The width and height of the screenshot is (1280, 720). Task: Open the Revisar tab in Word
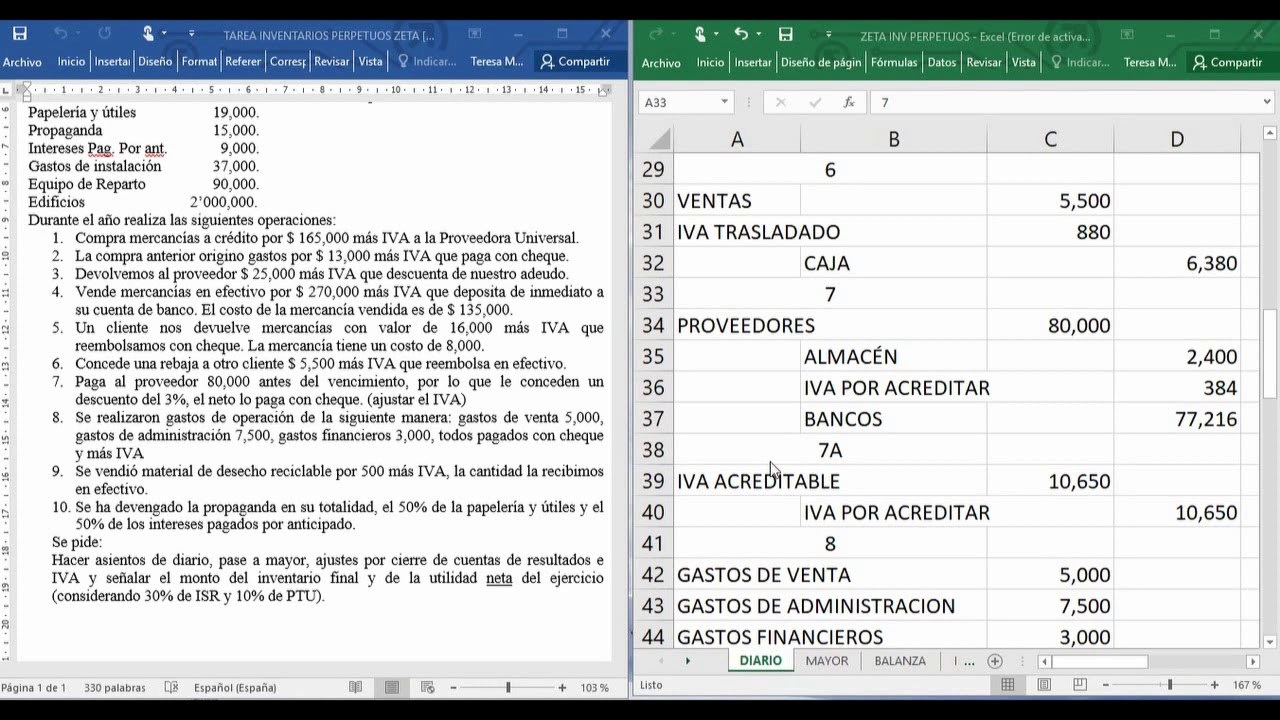point(332,61)
